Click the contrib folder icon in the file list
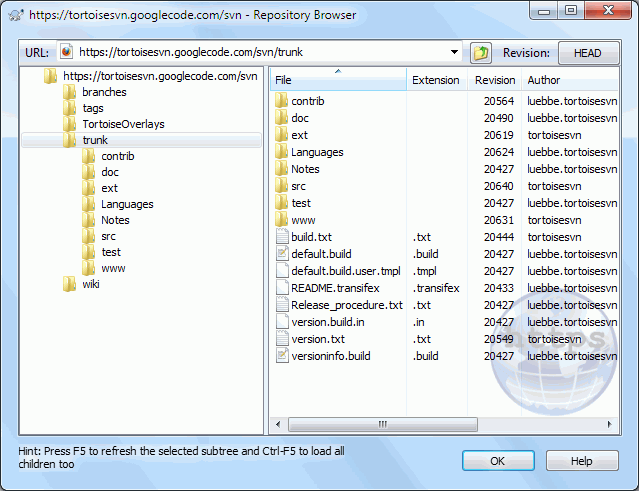639x491 pixels. 282,101
